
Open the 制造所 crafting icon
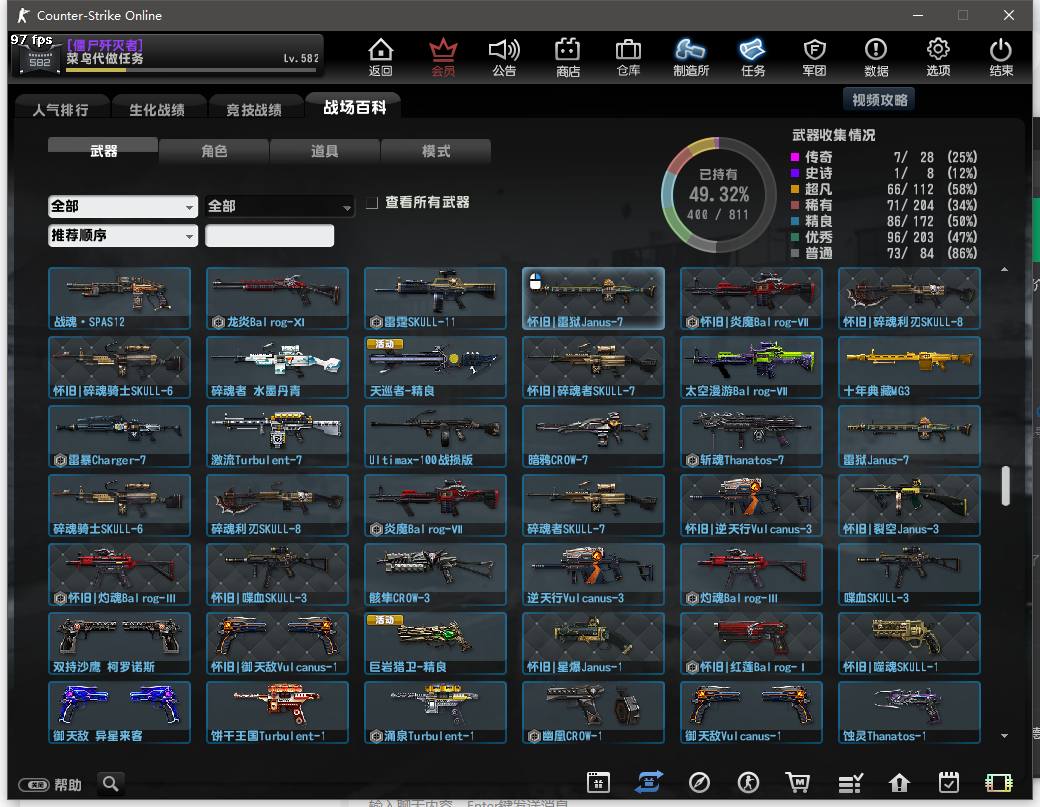pyautogui.click(x=690, y=57)
